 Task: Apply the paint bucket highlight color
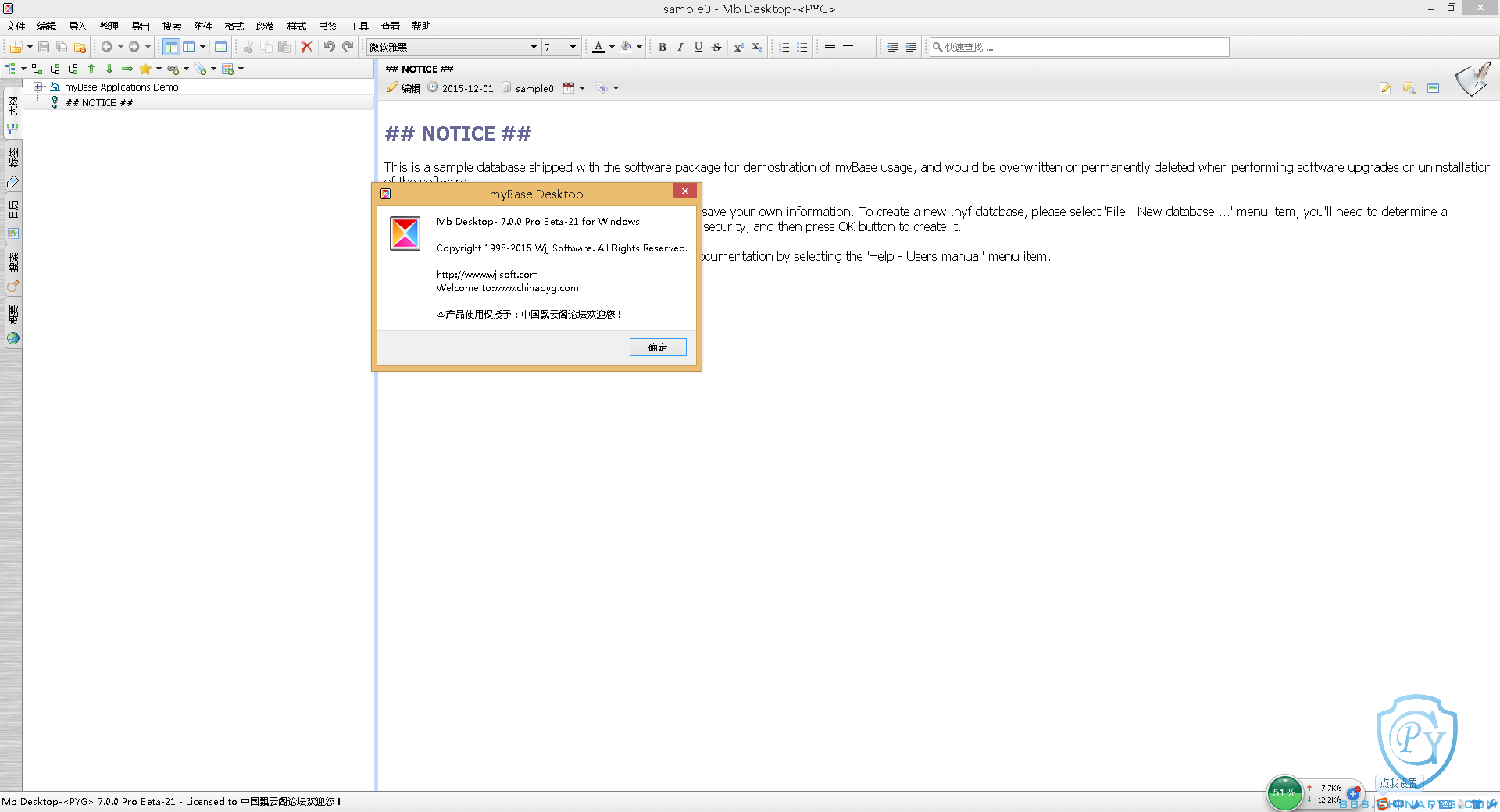click(626, 47)
